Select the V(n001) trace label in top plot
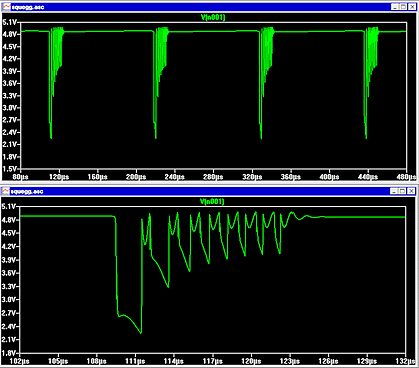The image size is (419, 368). (213, 17)
